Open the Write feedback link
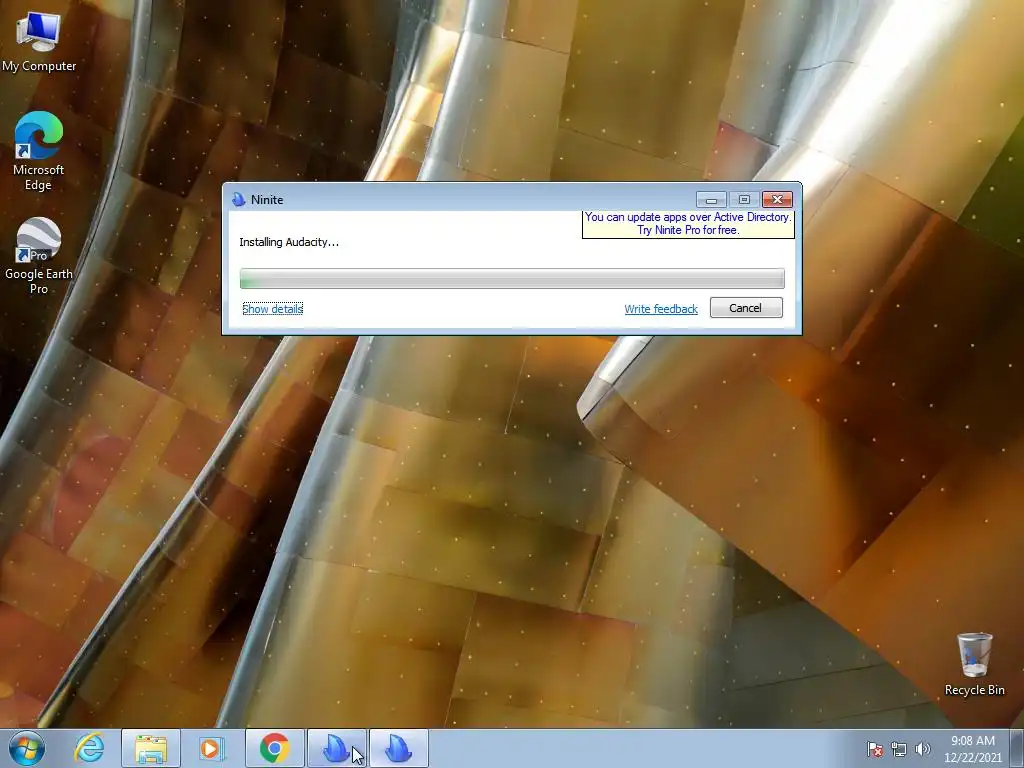Screen dimensions: 1024x768 [x=661, y=309]
